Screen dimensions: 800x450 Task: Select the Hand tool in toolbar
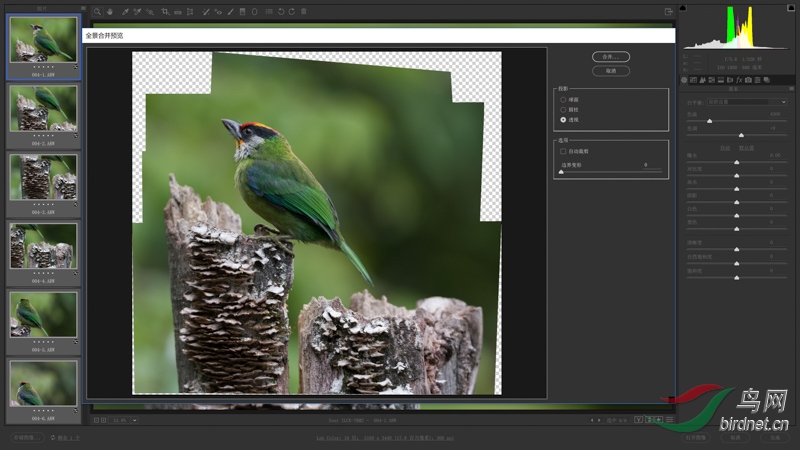coord(110,12)
